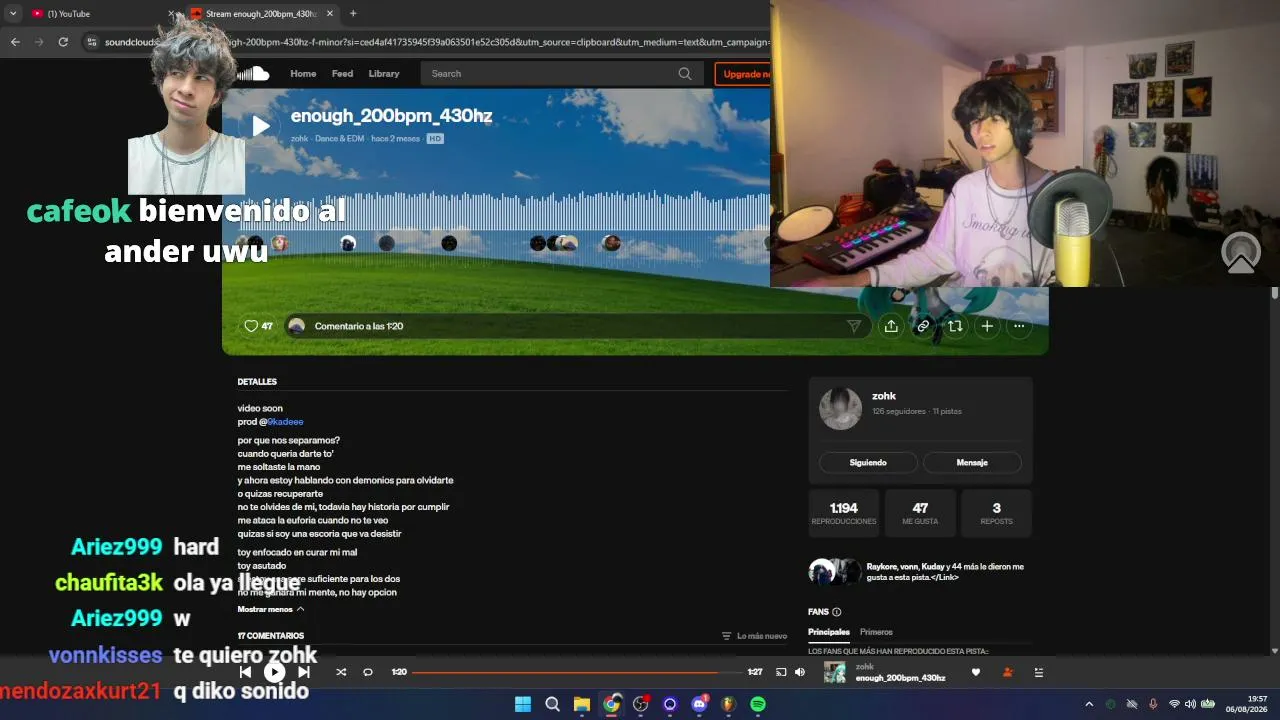The height and width of the screenshot is (720, 1280).
Task: Open FL Studio from taskbar
Action: [x=728, y=704]
